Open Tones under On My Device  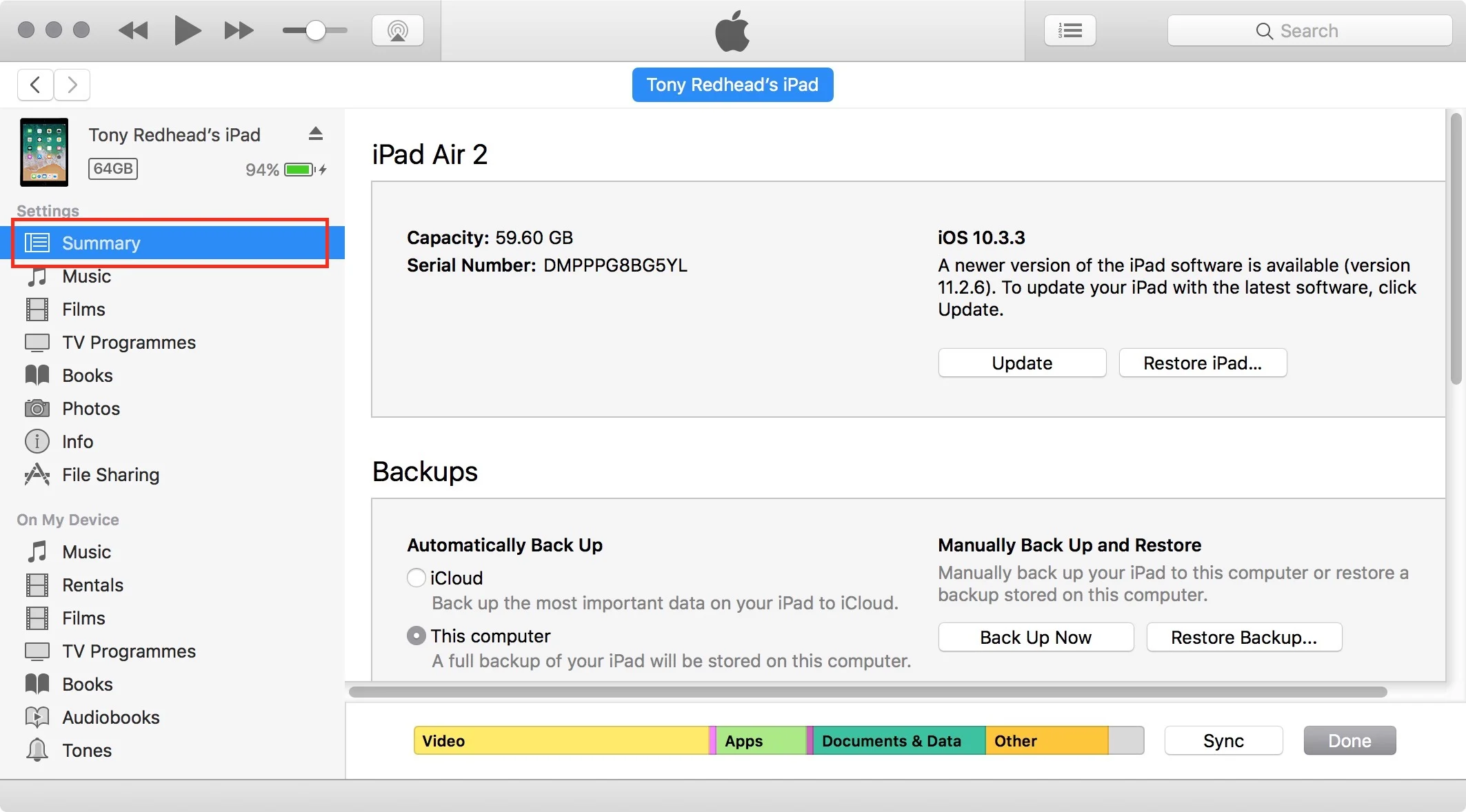172,751
